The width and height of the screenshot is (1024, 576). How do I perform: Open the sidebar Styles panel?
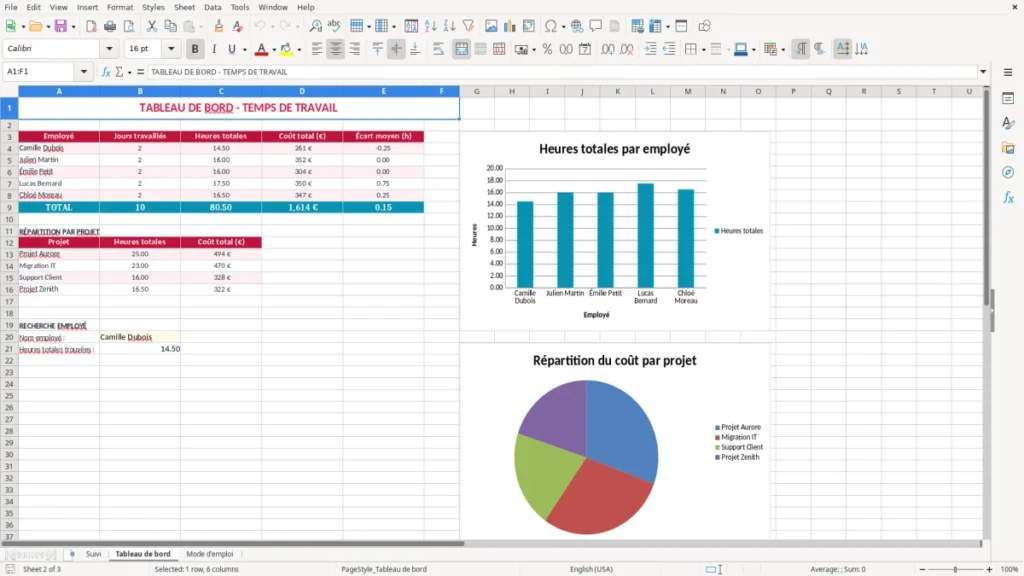pos(1008,123)
